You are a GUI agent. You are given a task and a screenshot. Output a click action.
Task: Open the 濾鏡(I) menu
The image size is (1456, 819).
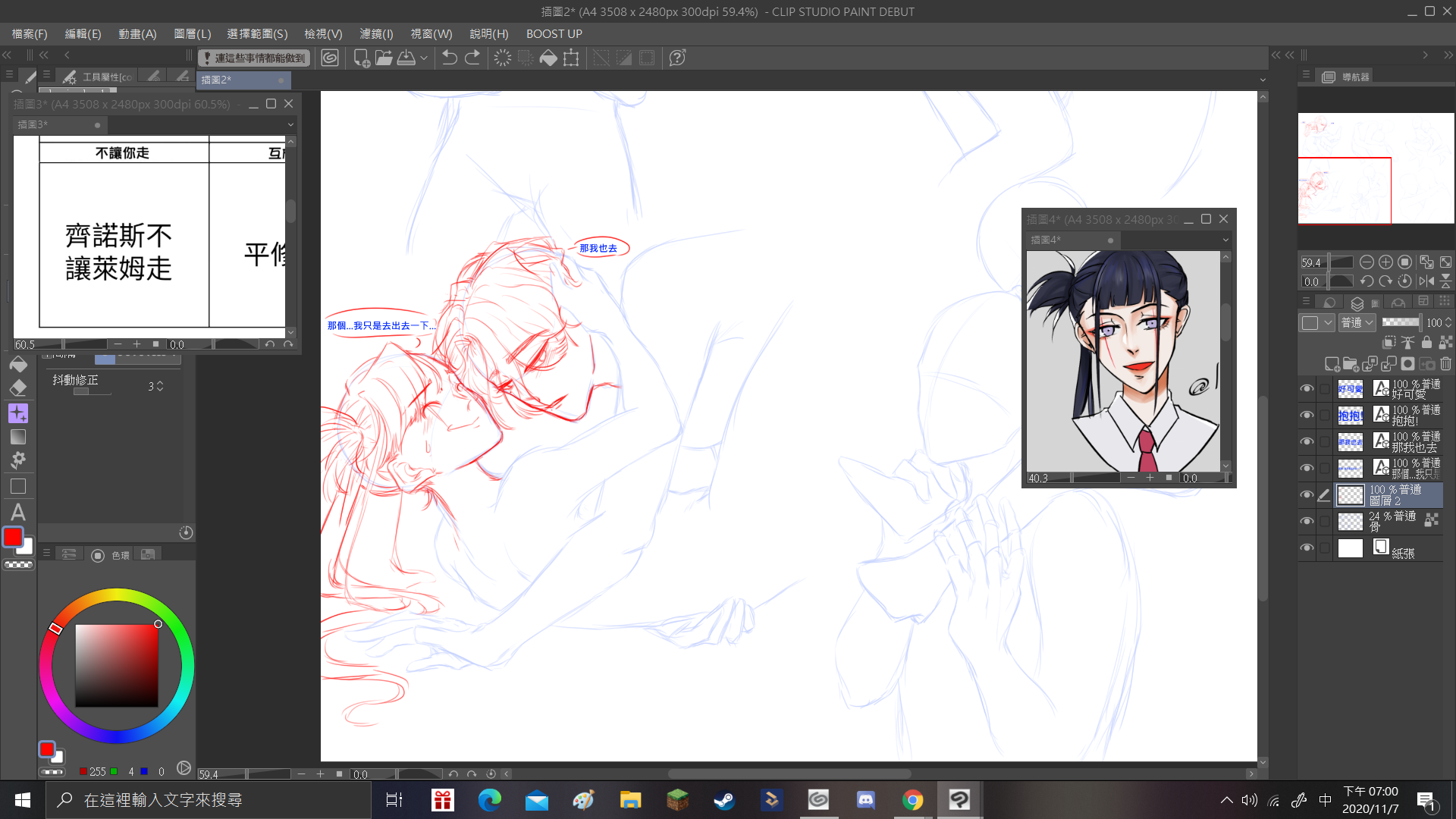[376, 34]
